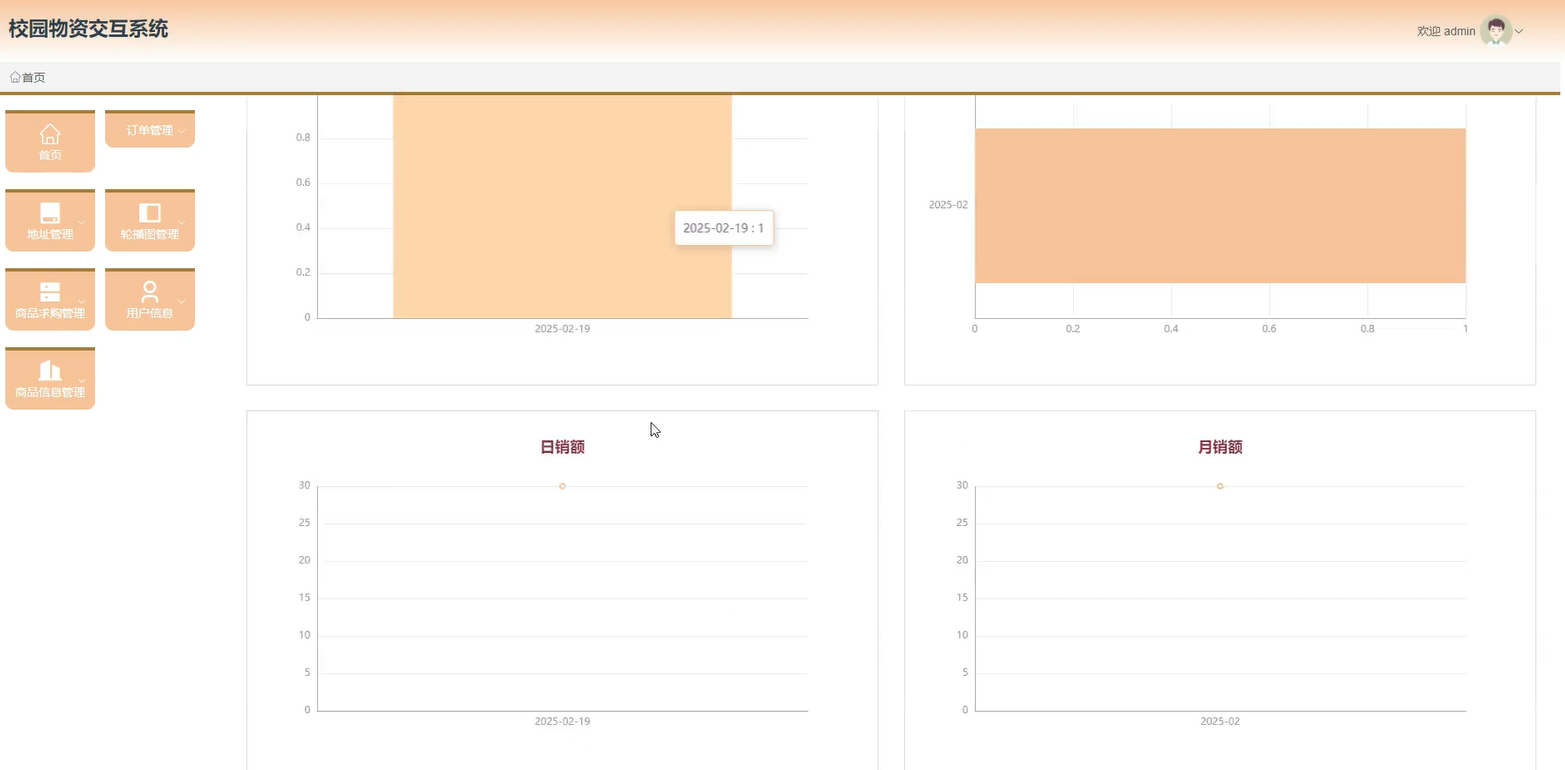
Task: Click the 2025-02-19 axis label under 日销额
Action: (x=562, y=721)
